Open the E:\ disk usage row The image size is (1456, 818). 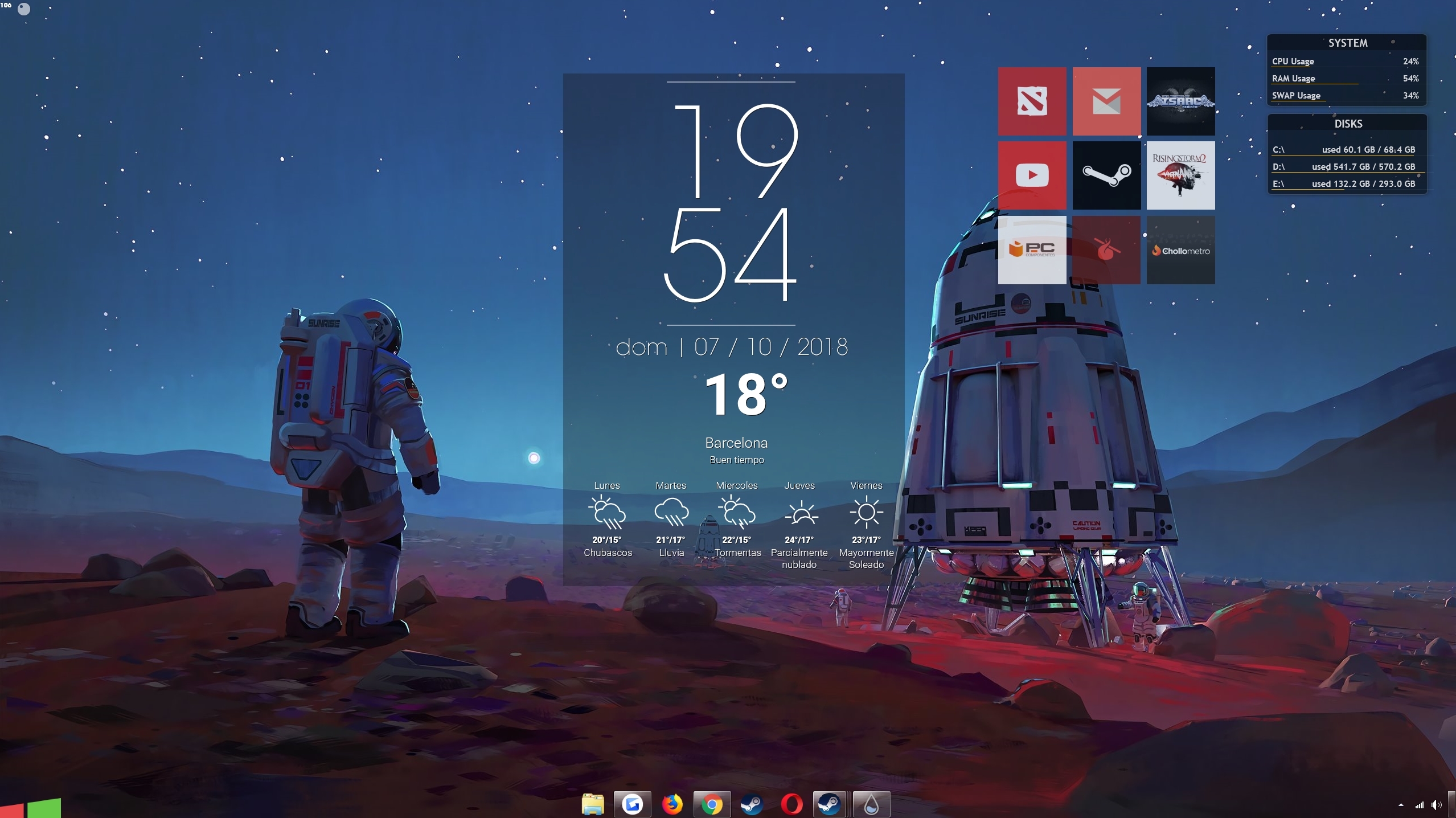click(1344, 184)
